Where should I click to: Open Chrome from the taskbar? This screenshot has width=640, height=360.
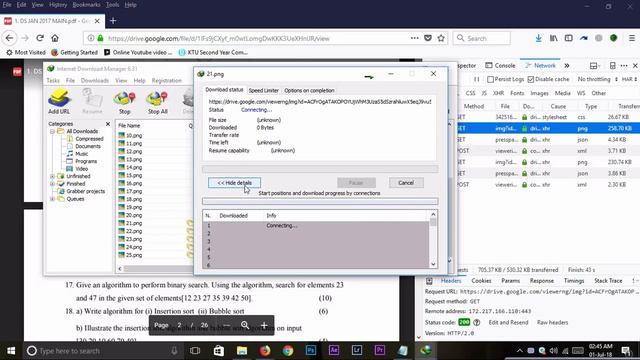pos(288,351)
